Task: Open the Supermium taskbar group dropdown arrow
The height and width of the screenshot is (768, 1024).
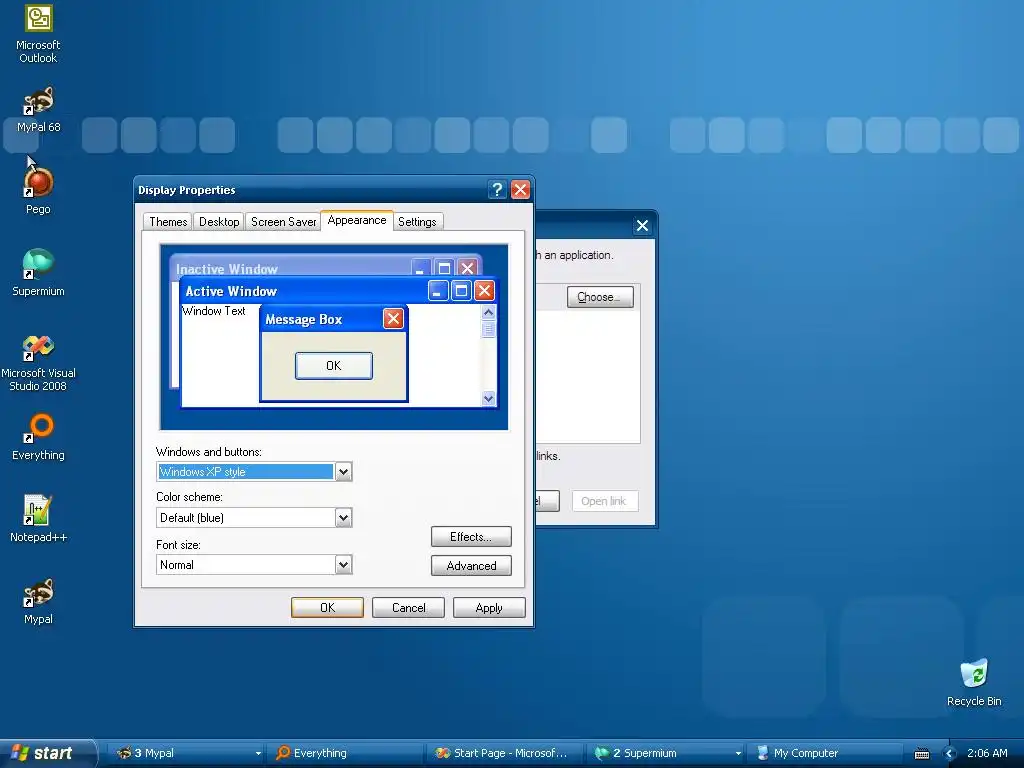Action: 738,754
